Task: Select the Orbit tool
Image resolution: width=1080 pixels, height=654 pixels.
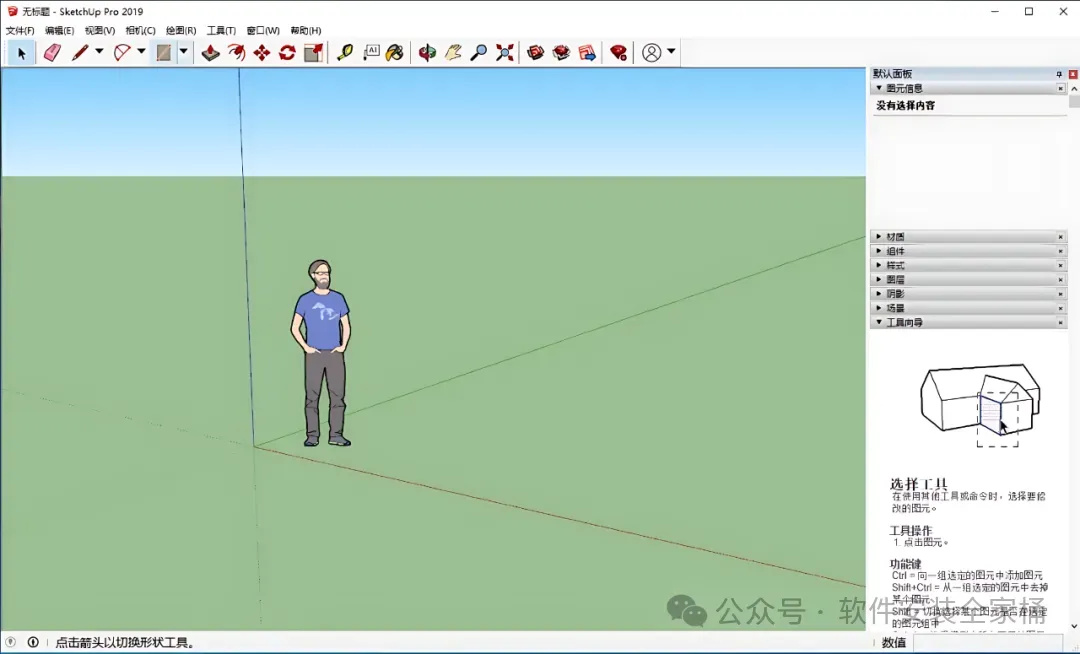Action: [427, 53]
